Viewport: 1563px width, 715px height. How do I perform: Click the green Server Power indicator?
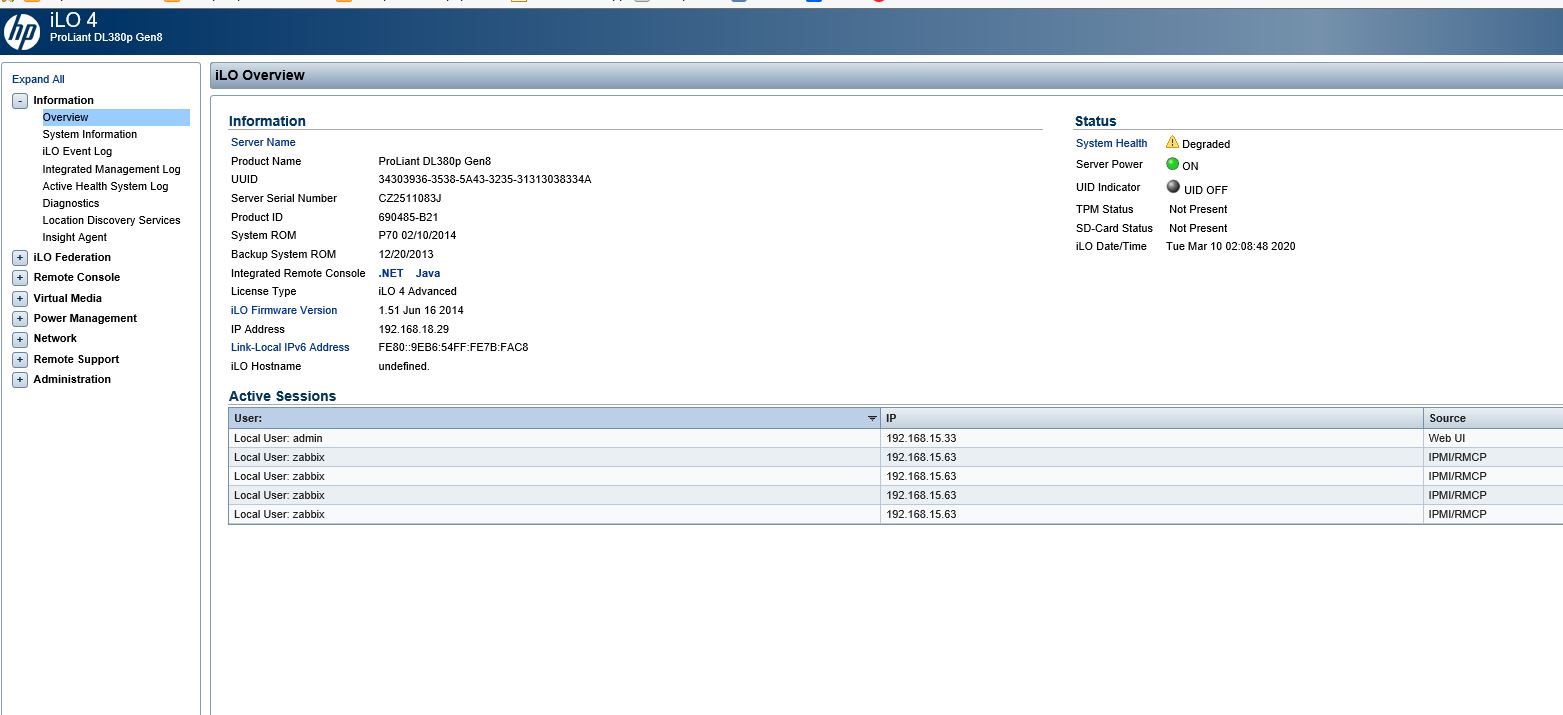(1172, 164)
